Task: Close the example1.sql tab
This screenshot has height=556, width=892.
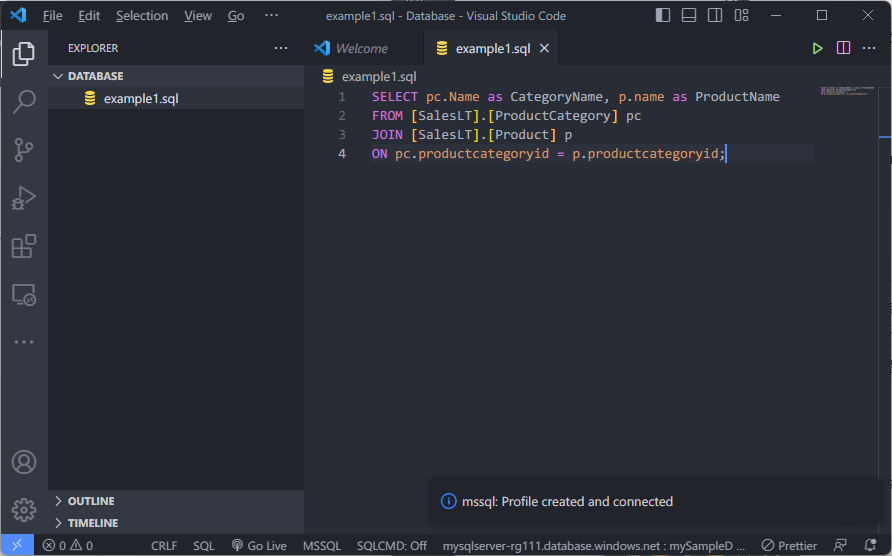Action: click(544, 48)
